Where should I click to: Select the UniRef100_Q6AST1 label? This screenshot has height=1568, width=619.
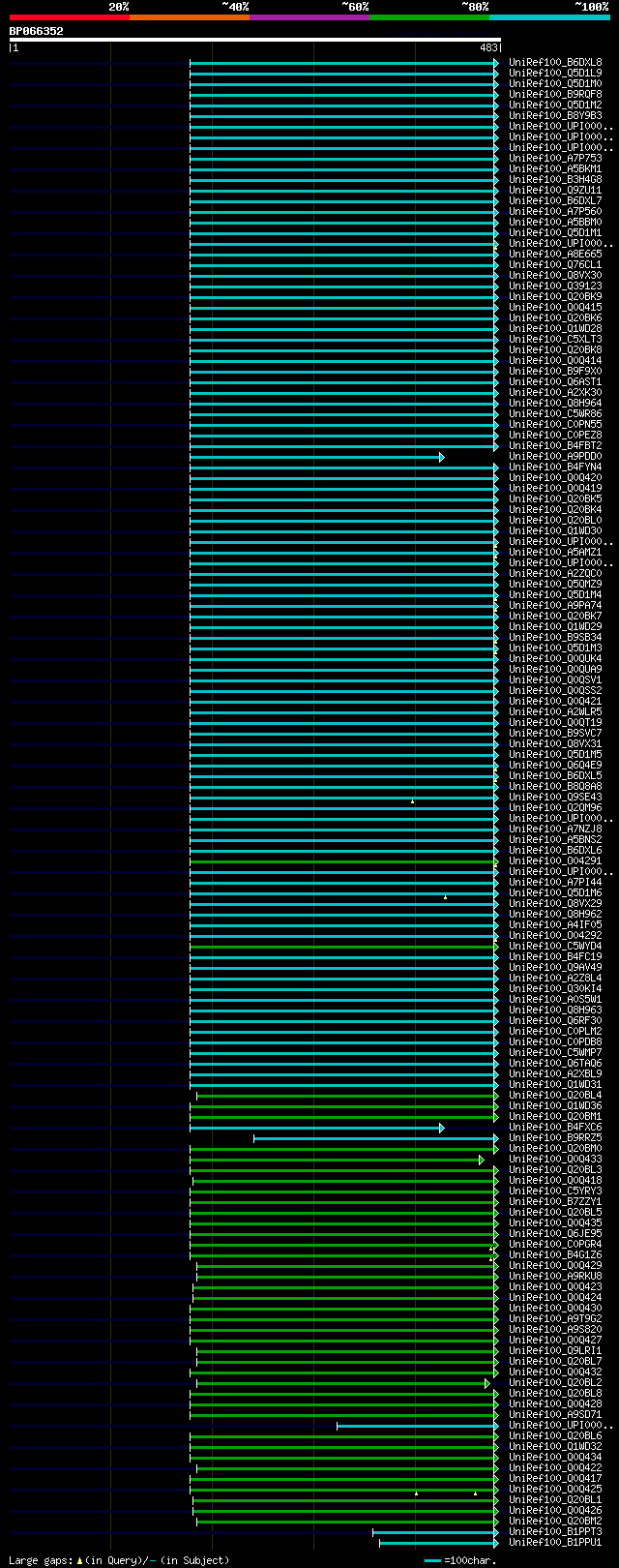click(x=555, y=381)
